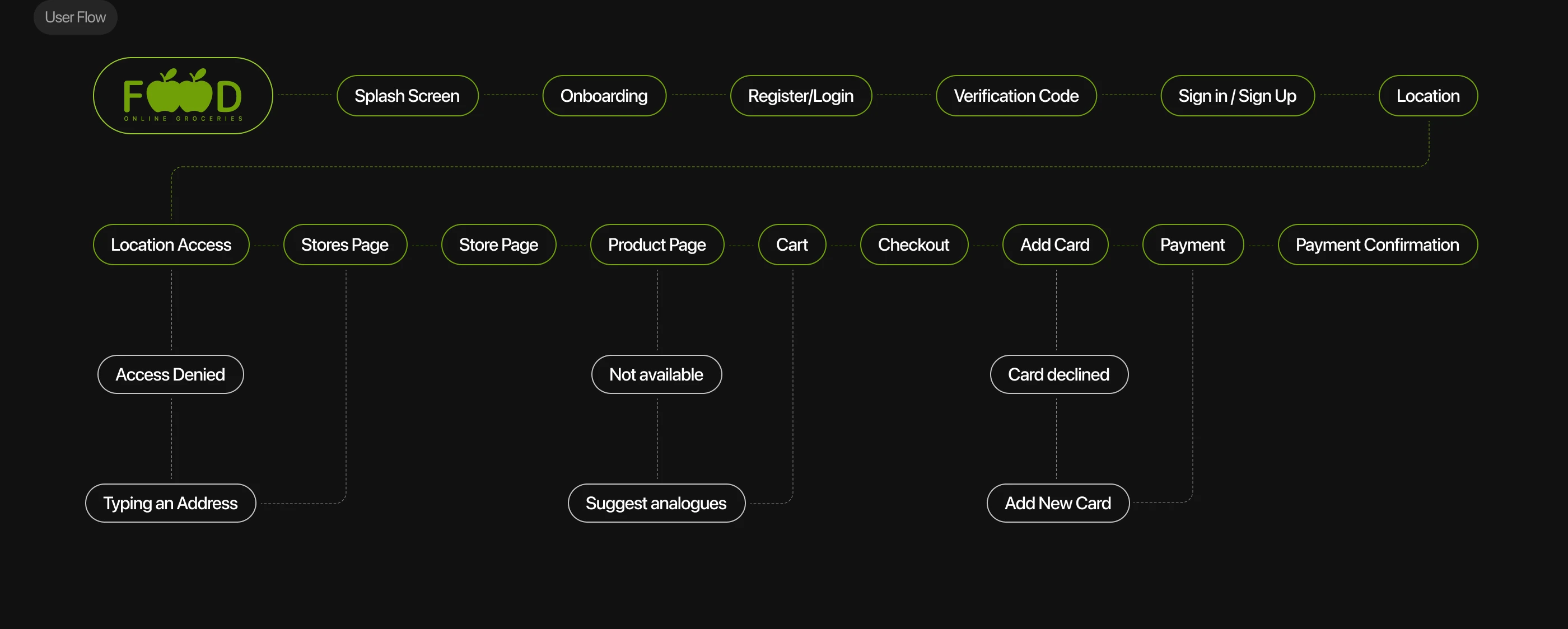Image resolution: width=1568 pixels, height=629 pixels.
Task: Select the Onboarding node
Action: click(604, 96)
